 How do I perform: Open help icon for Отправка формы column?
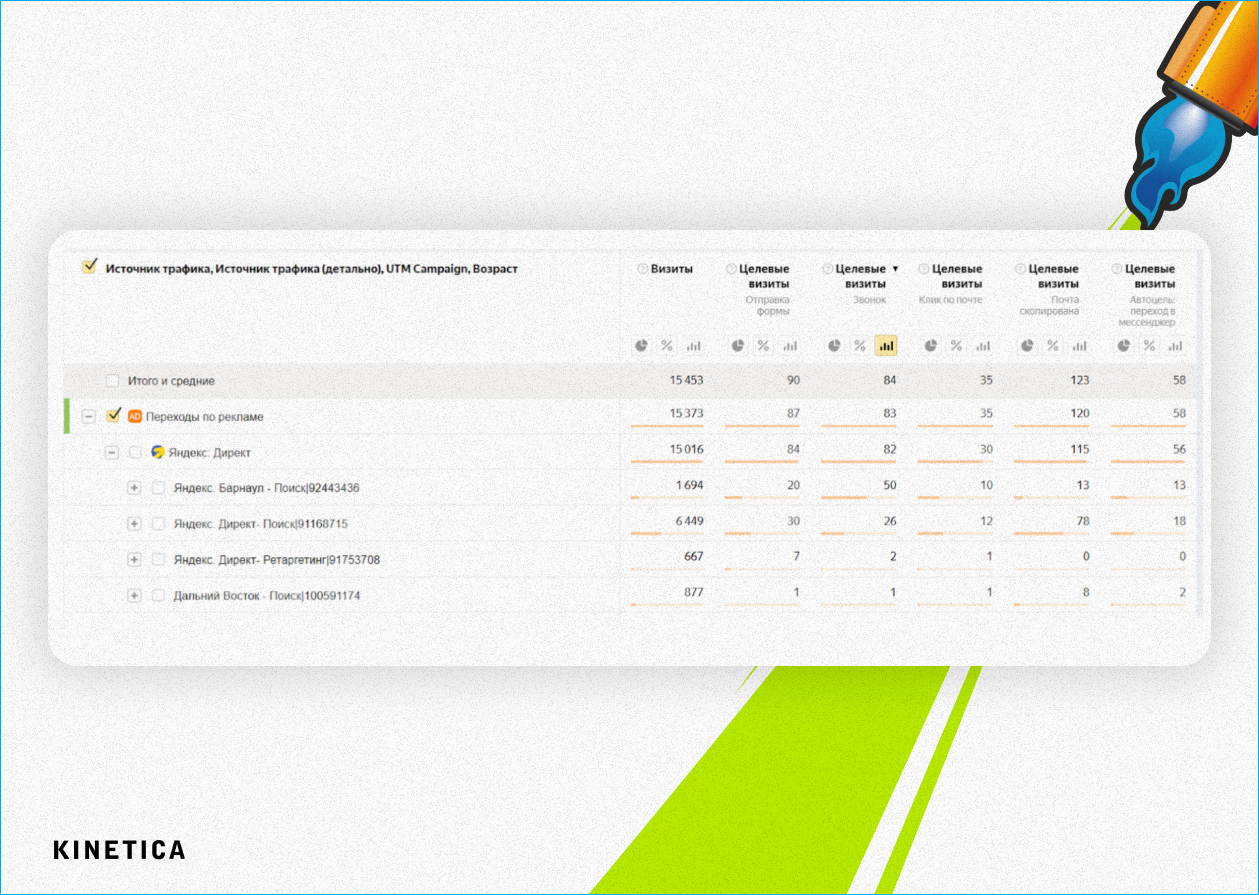(x=731, y=269)
